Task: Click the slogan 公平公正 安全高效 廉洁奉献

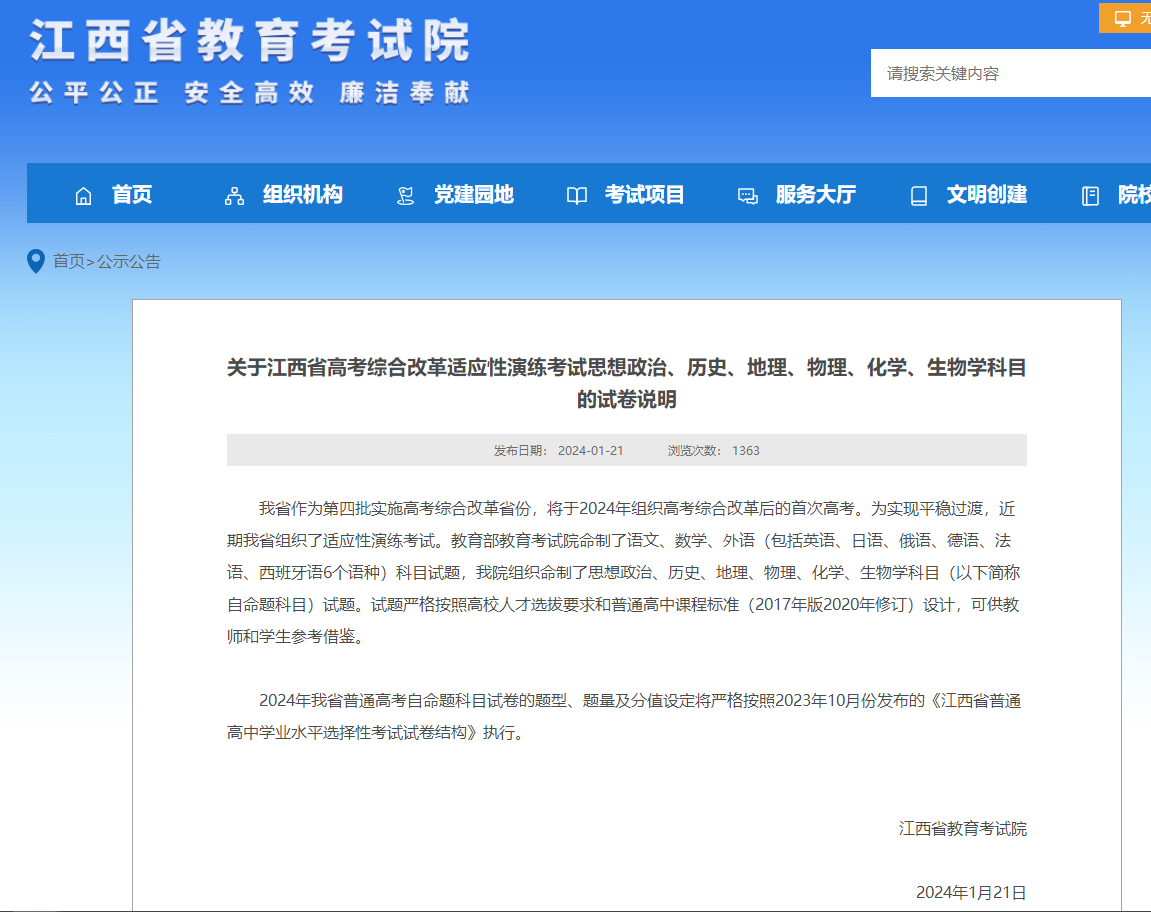Action: [250, 93]
